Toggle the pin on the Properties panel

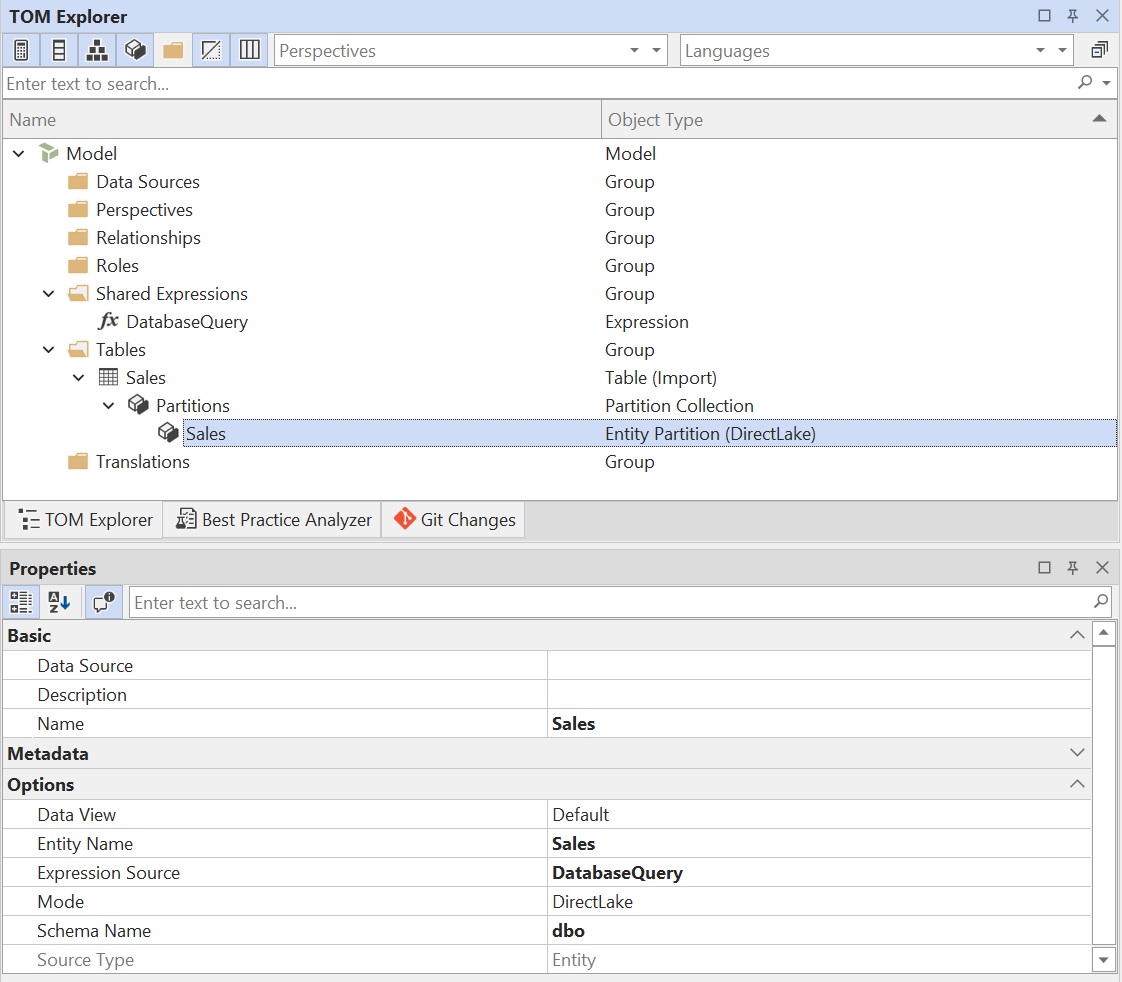(x=1072, y=567)
